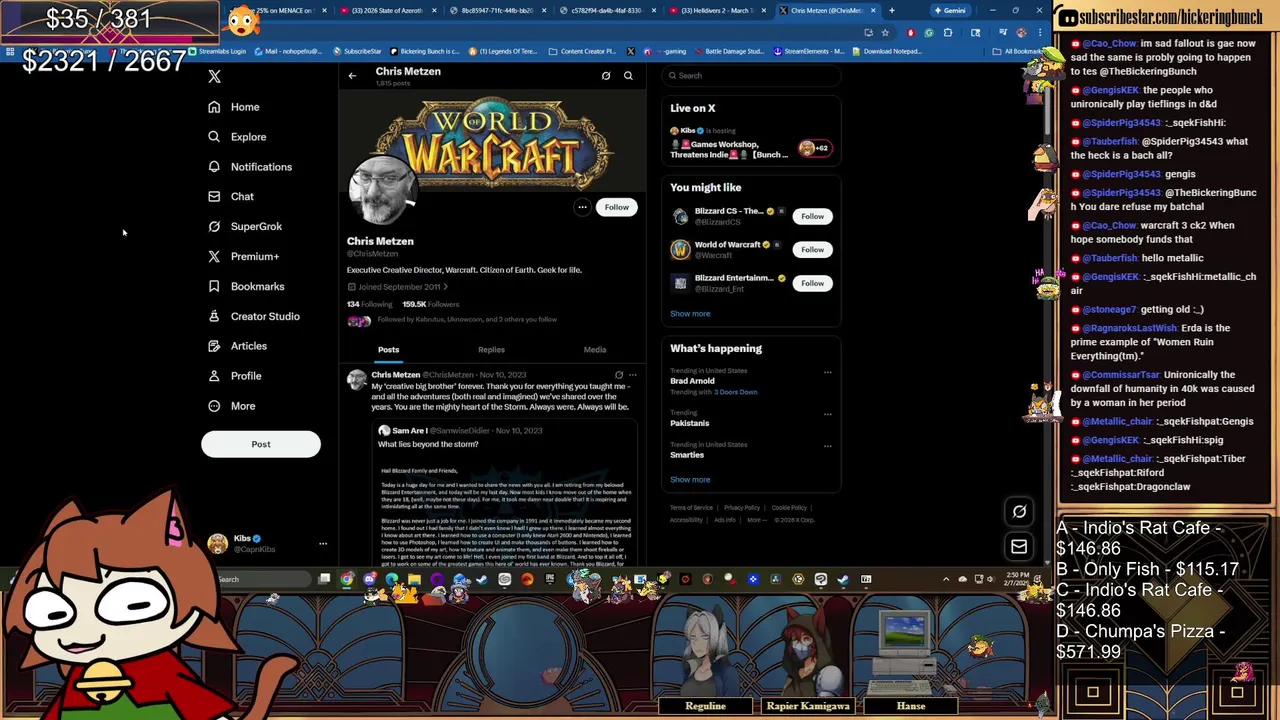
Task: Open Terms of Service footer link
Action: click(x=691, y=508)
